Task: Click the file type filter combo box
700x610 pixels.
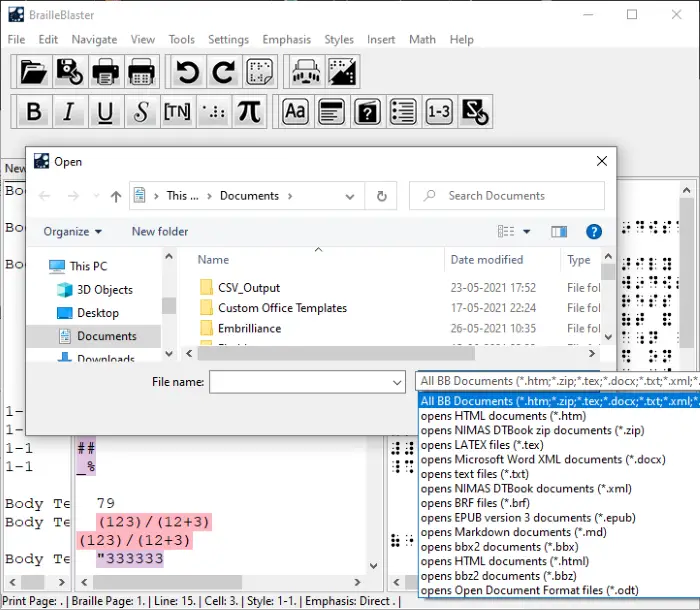Action: pyautogui.click(x=557, y=381)
